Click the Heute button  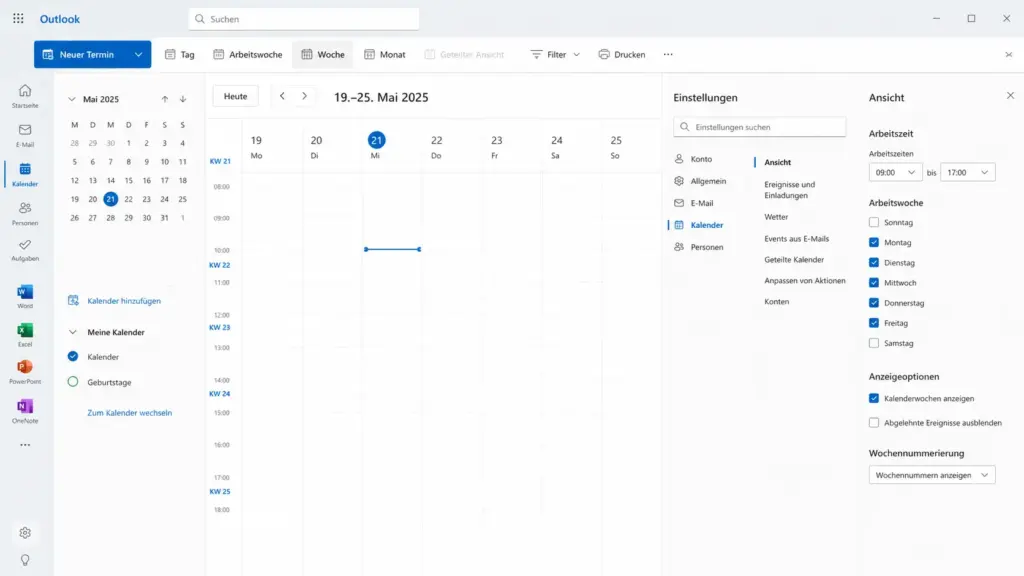235,96
